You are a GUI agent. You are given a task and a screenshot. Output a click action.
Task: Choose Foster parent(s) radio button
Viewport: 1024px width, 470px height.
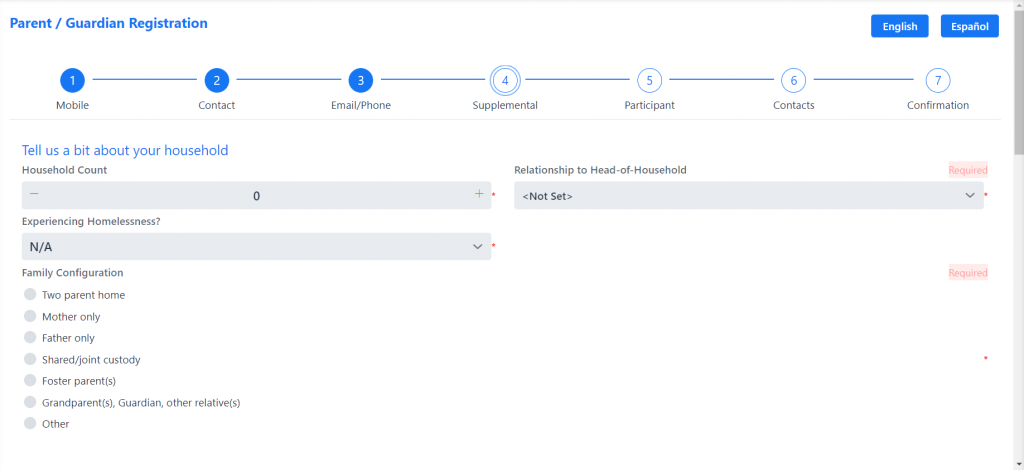(x=29, y=380)
